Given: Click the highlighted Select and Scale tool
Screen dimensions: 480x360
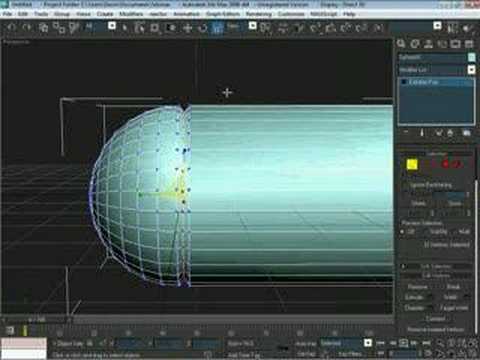Looking at the screenshot, I should 217,28.
